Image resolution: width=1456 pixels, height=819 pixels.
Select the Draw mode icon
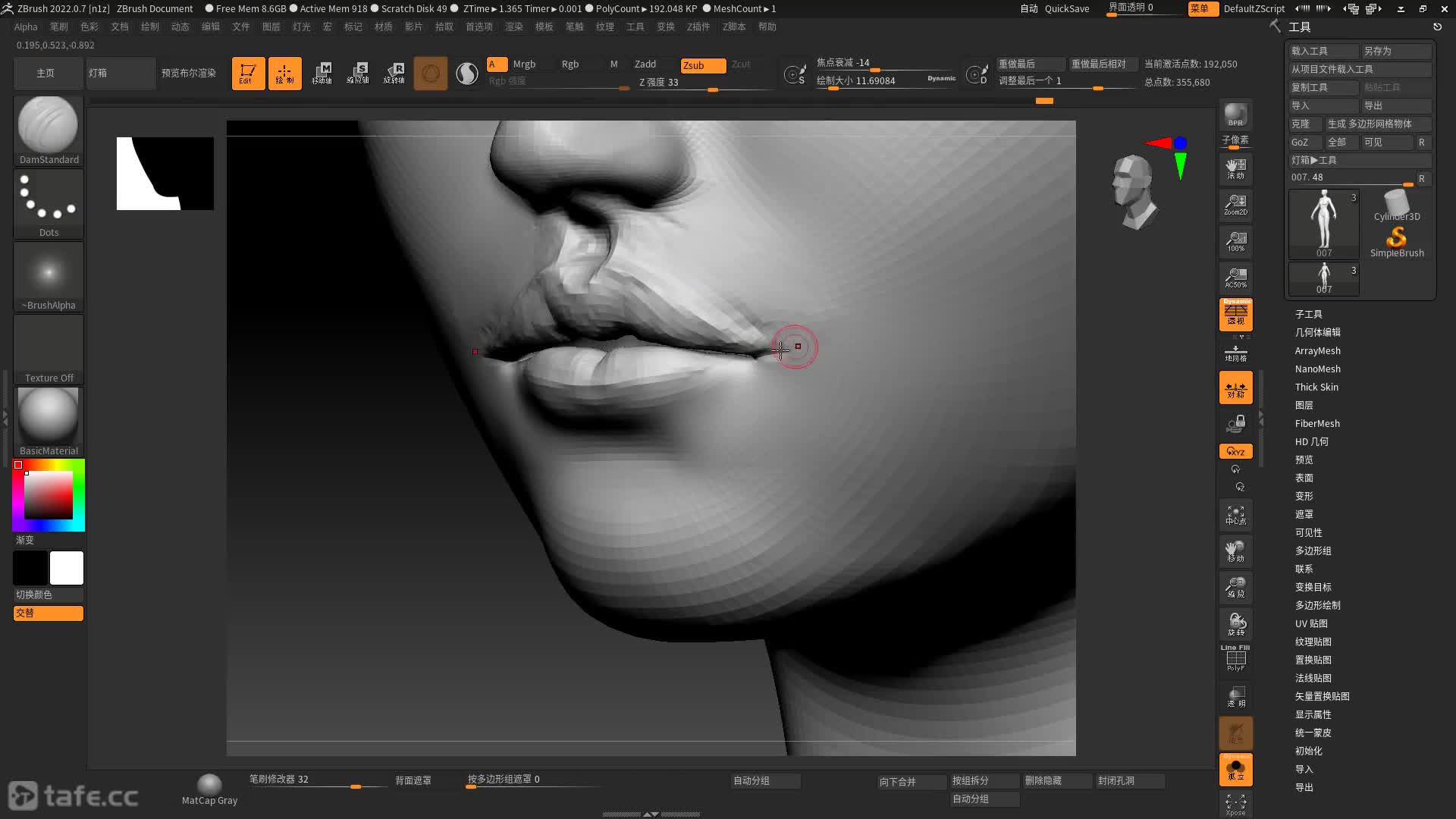[284, 74]
